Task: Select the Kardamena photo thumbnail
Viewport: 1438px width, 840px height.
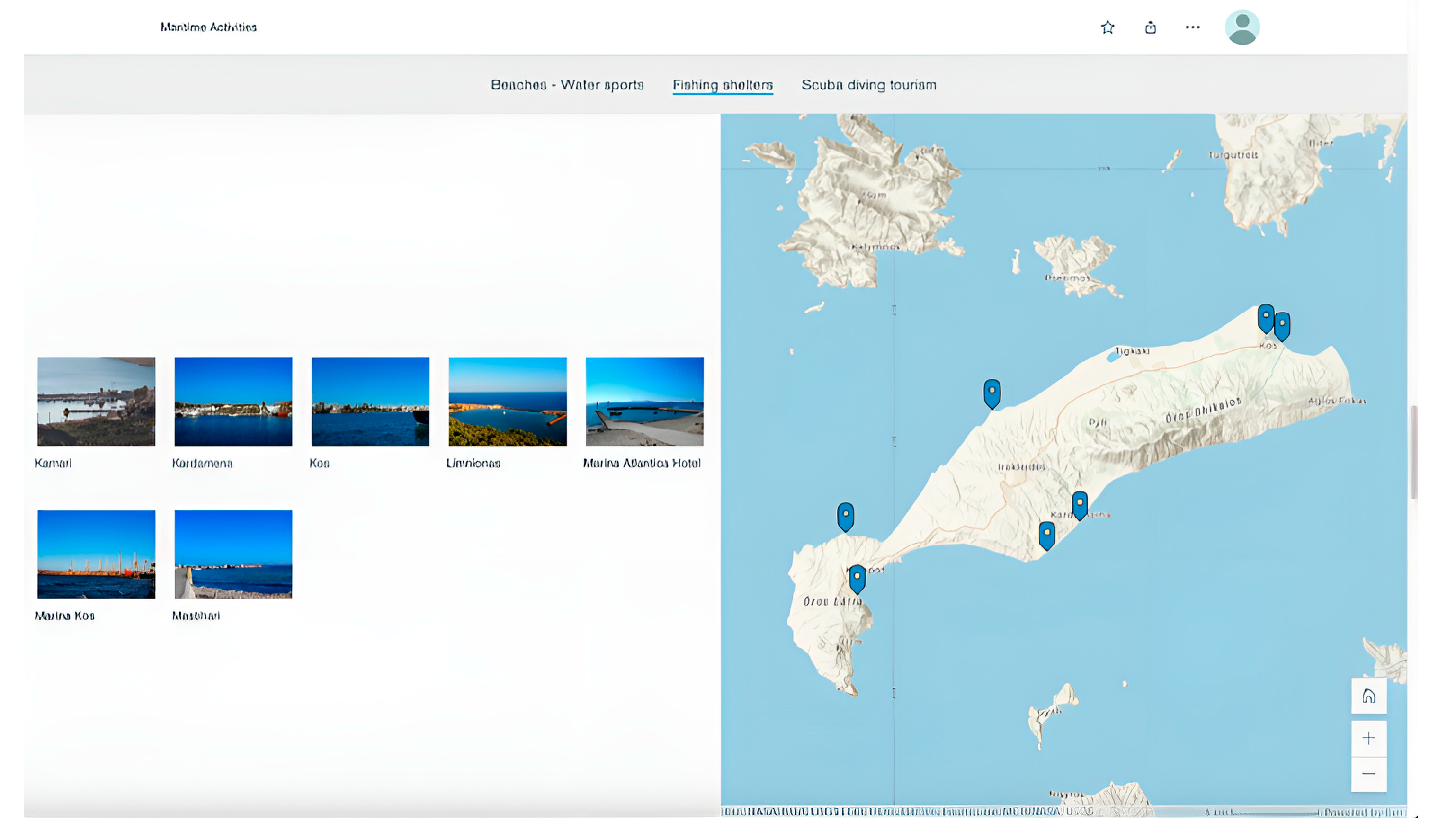Action: point(233,401)
